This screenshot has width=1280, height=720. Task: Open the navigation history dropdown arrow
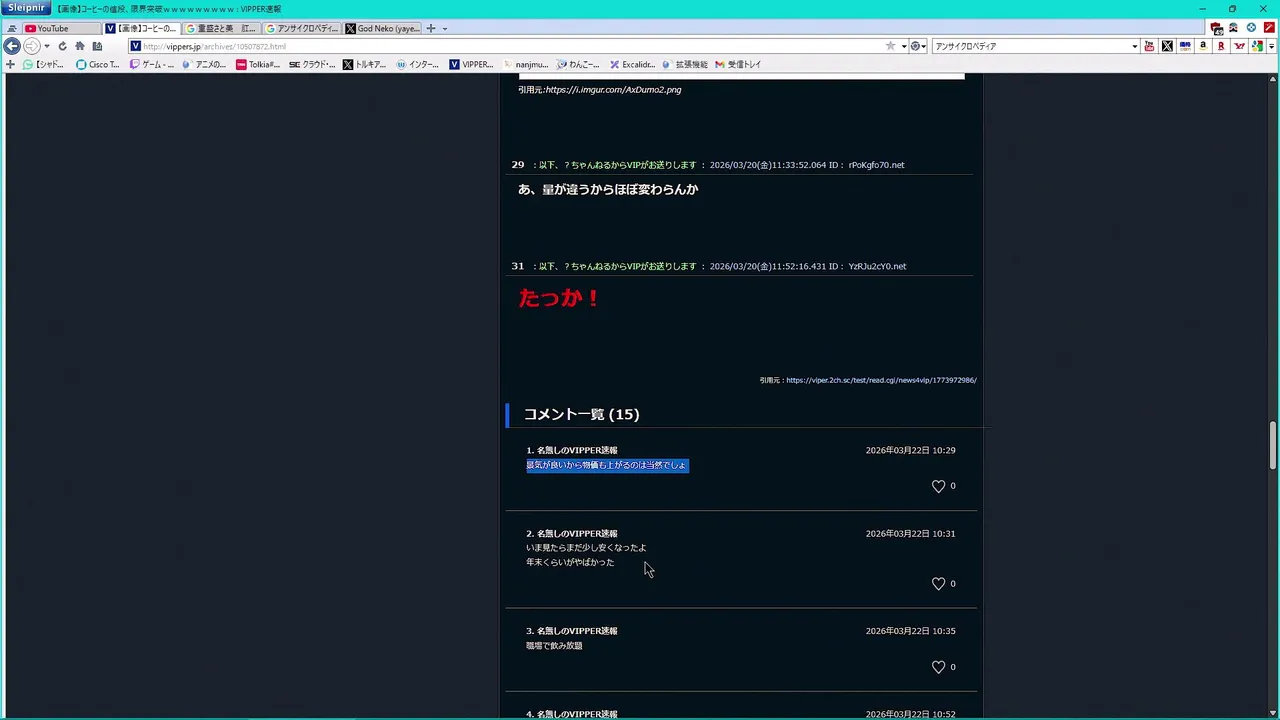click(x=46, y=46)
